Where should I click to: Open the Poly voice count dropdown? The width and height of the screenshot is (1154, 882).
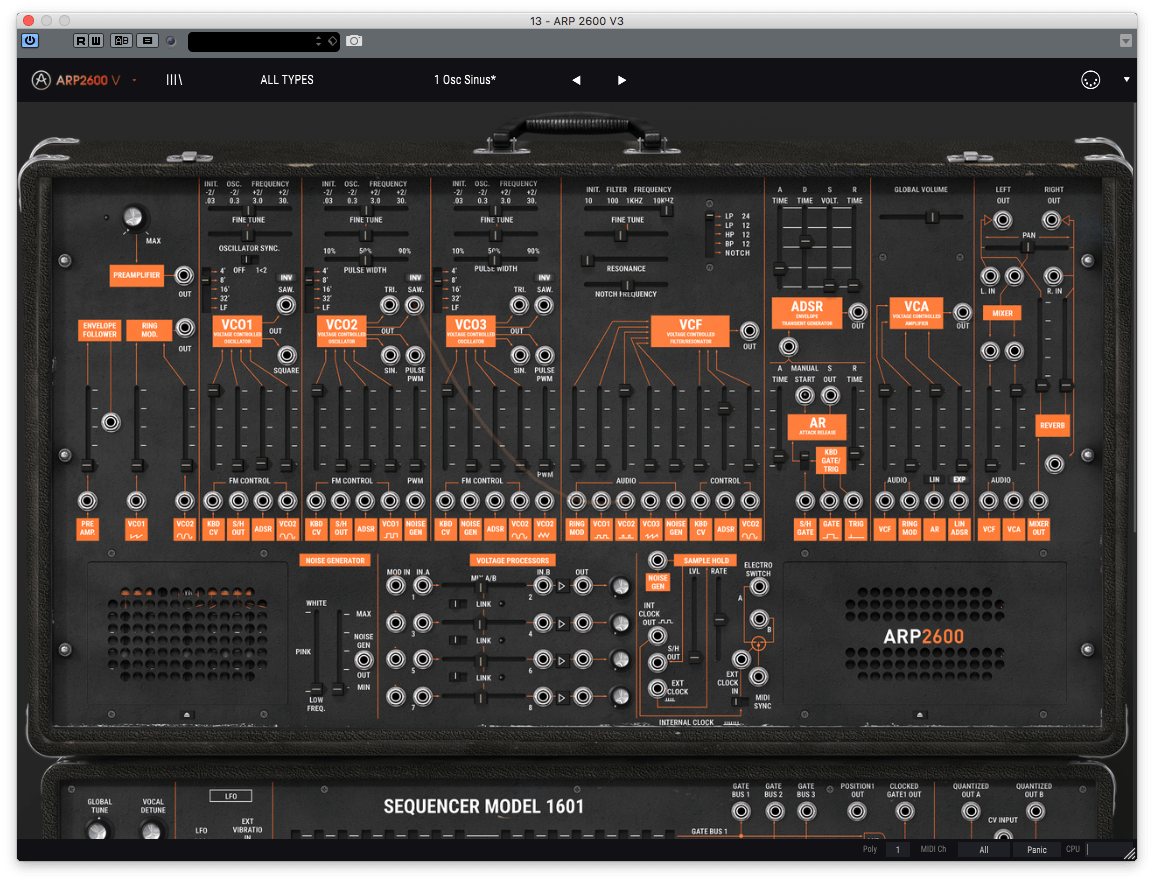point(897,850)
